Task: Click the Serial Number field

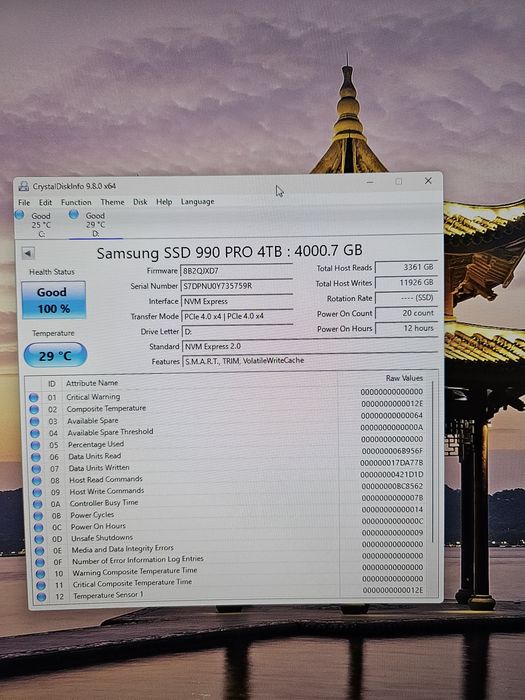Action: [x=237, y=286]
